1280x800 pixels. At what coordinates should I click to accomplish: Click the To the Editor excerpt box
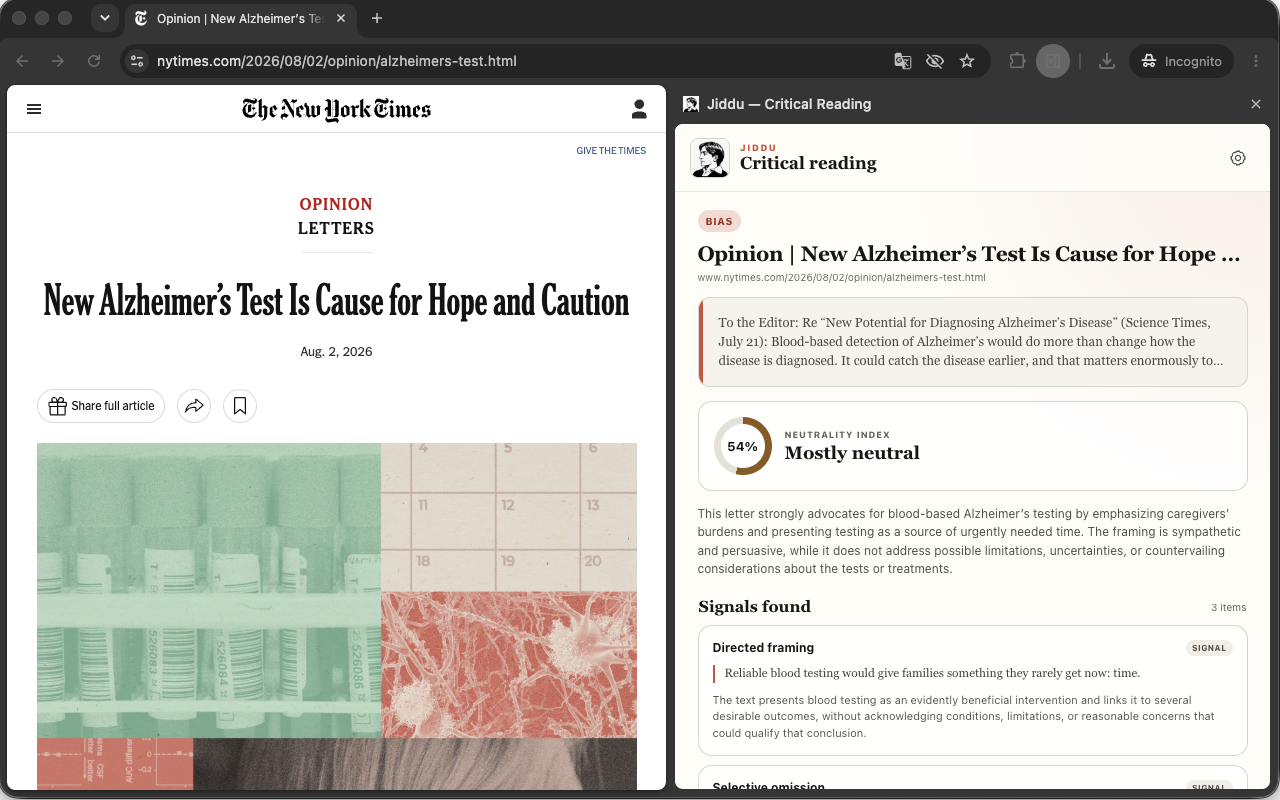click(972, 341)
